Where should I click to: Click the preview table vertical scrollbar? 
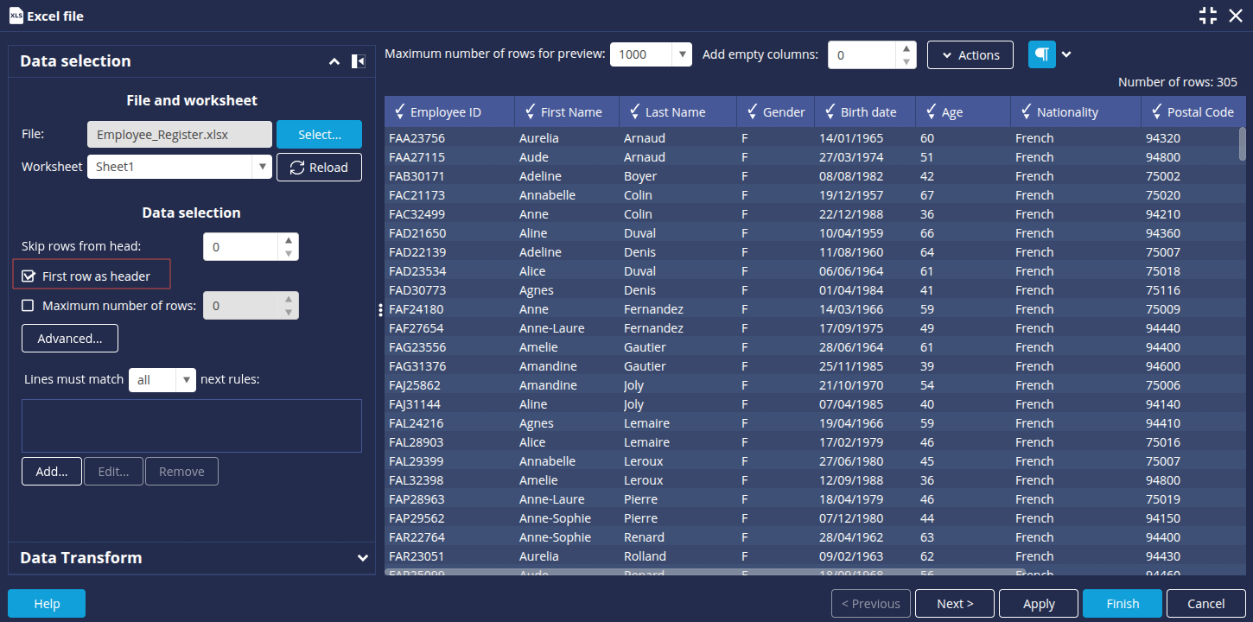click(x=1242, y=145)
